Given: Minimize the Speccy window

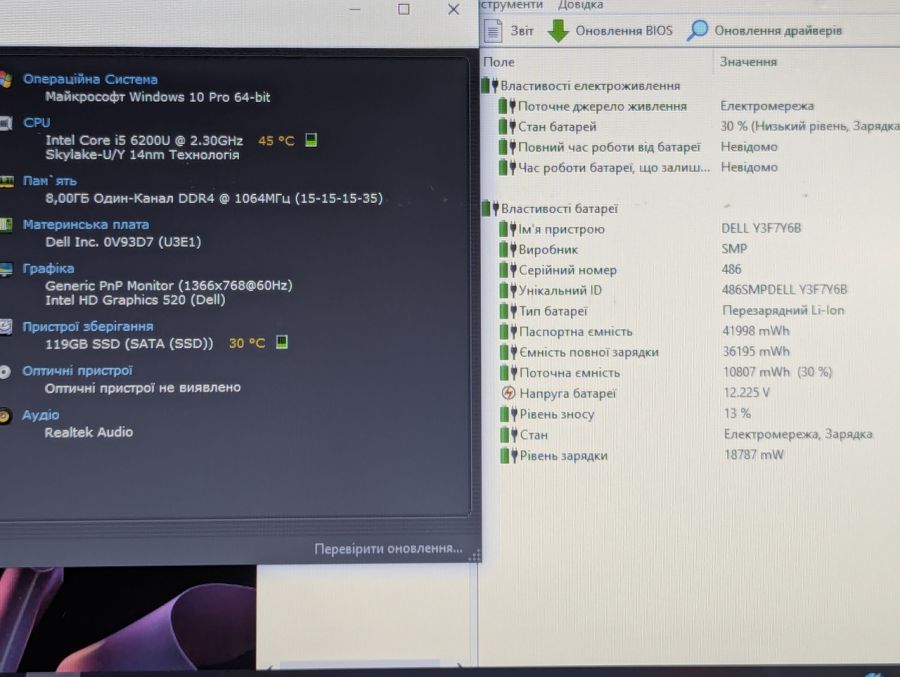Looking at the screenshot, I should pyautogui.click(x=355, y=9).
